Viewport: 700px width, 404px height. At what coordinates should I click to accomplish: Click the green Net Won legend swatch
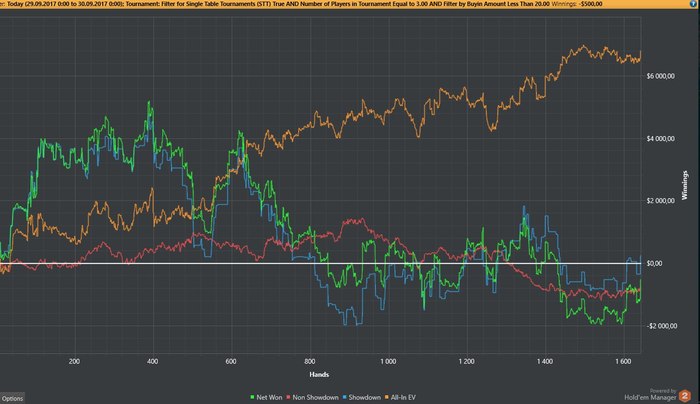[252, 397]
